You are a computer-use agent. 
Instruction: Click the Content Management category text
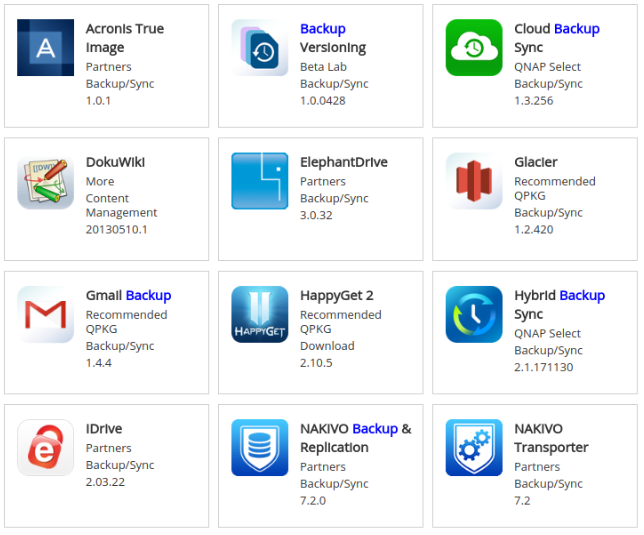(x=122, y=205)
